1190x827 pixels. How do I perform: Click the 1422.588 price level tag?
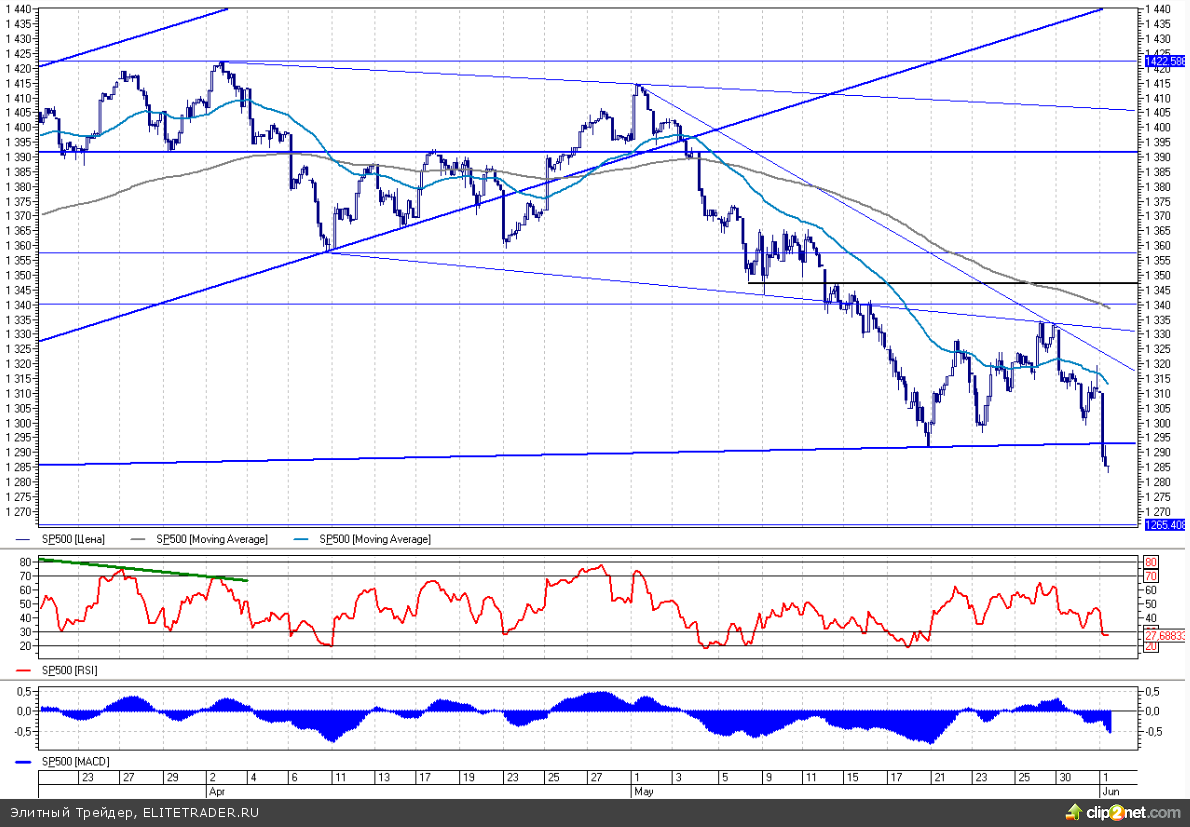[1163, 61]
